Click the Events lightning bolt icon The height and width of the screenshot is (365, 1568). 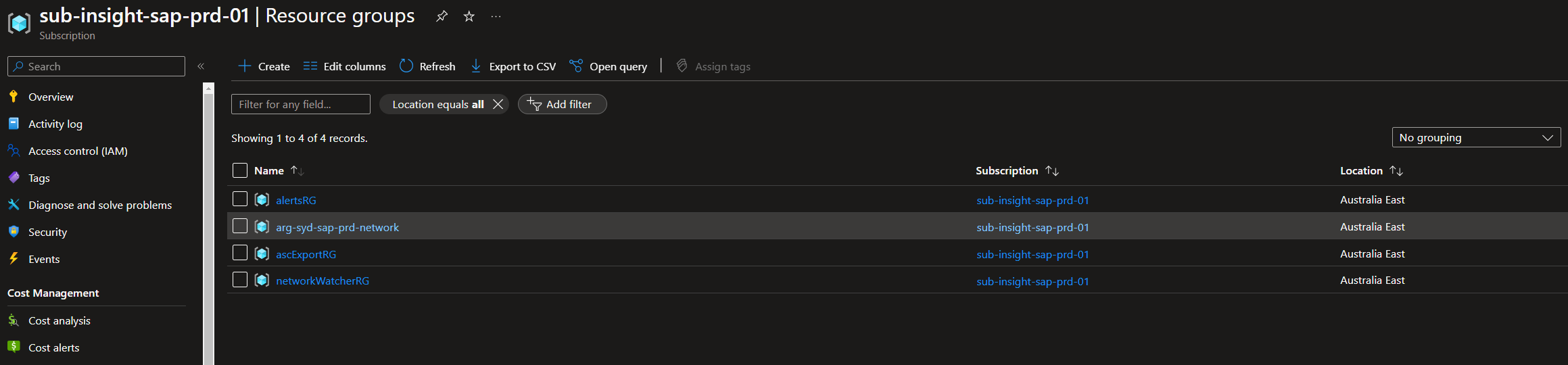pos(14,259)
